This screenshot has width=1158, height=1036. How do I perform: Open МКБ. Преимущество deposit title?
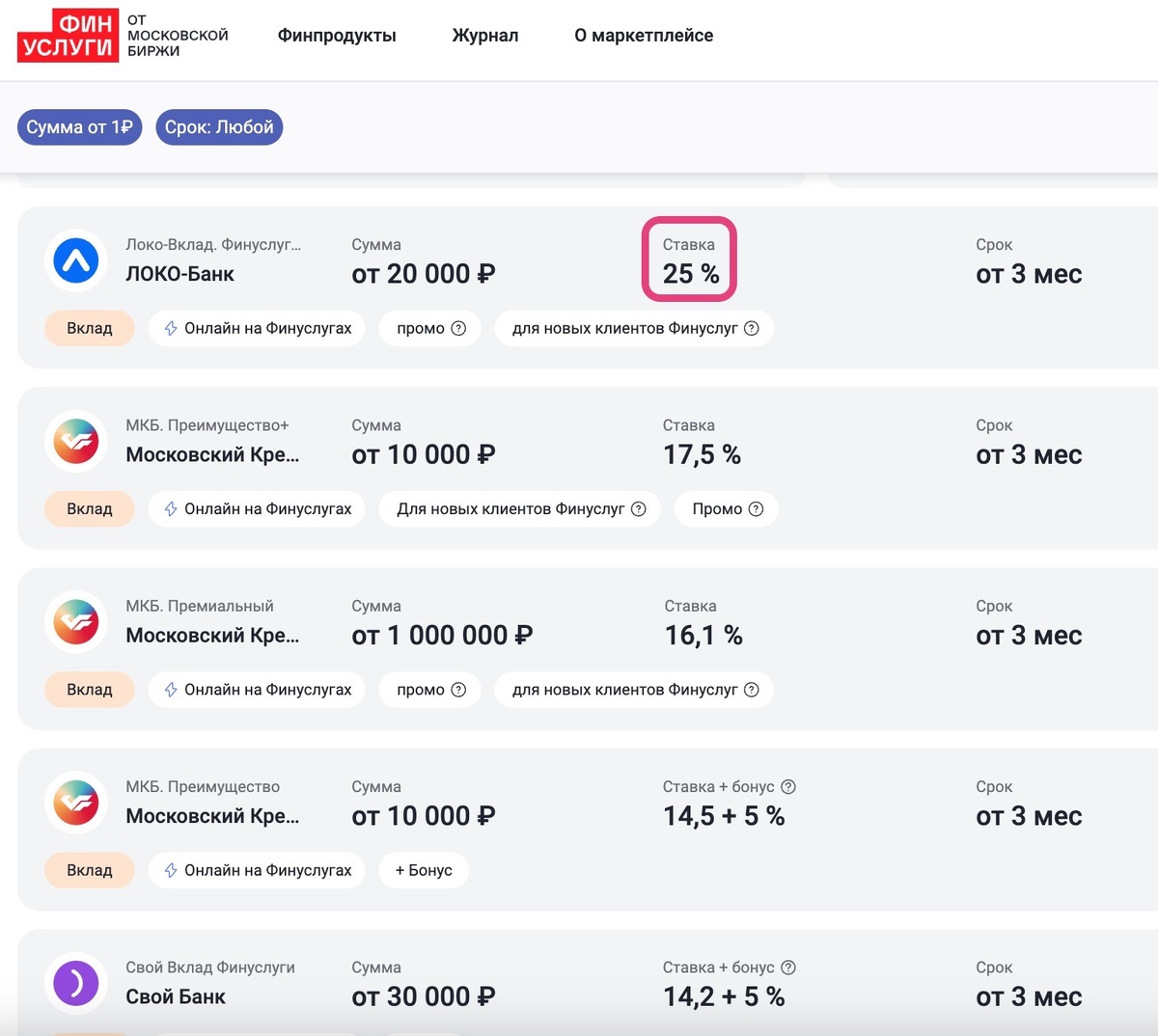tap(203, 786)
